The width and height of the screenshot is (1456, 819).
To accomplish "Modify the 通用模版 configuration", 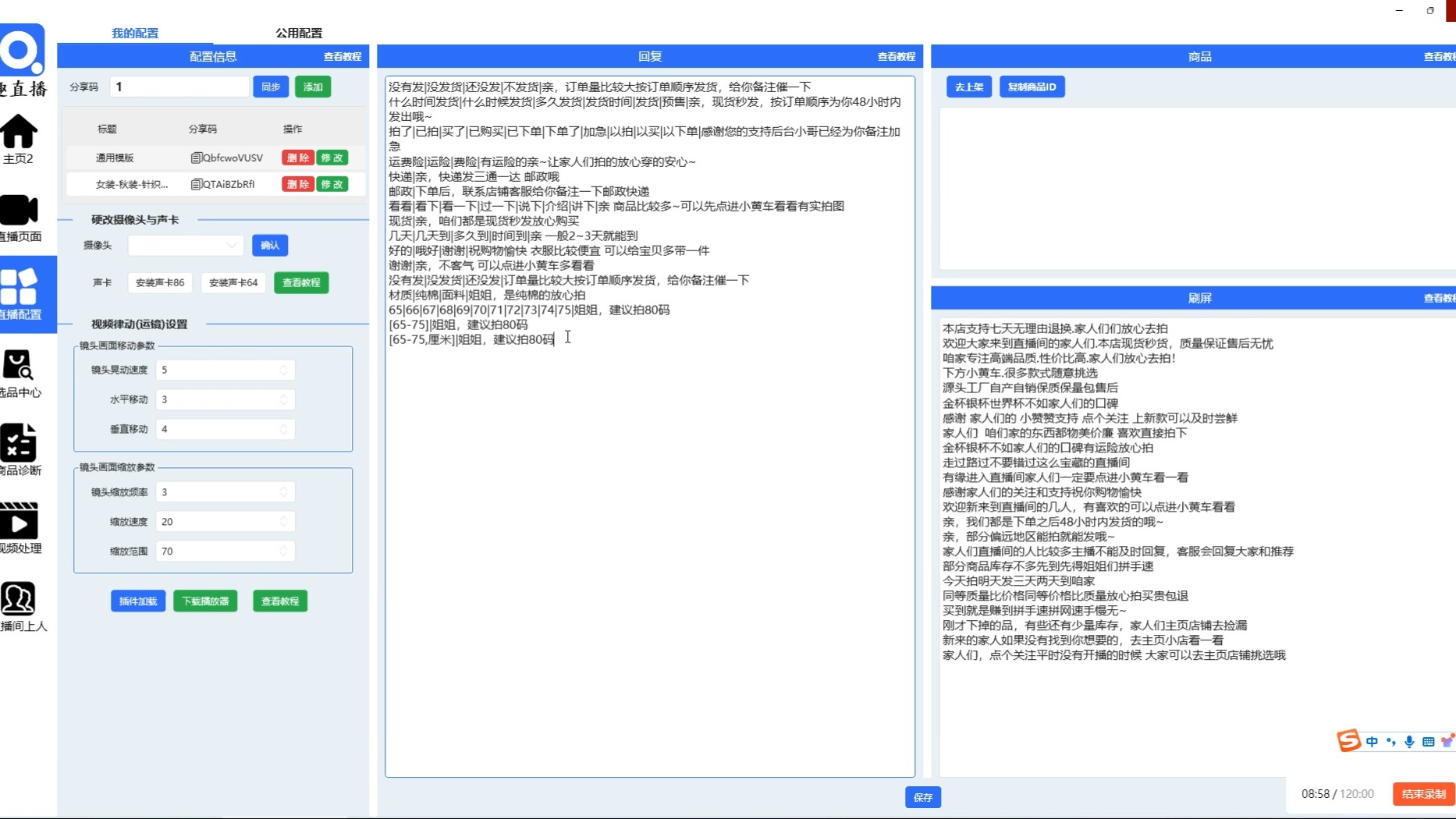I will coord(332,158).
